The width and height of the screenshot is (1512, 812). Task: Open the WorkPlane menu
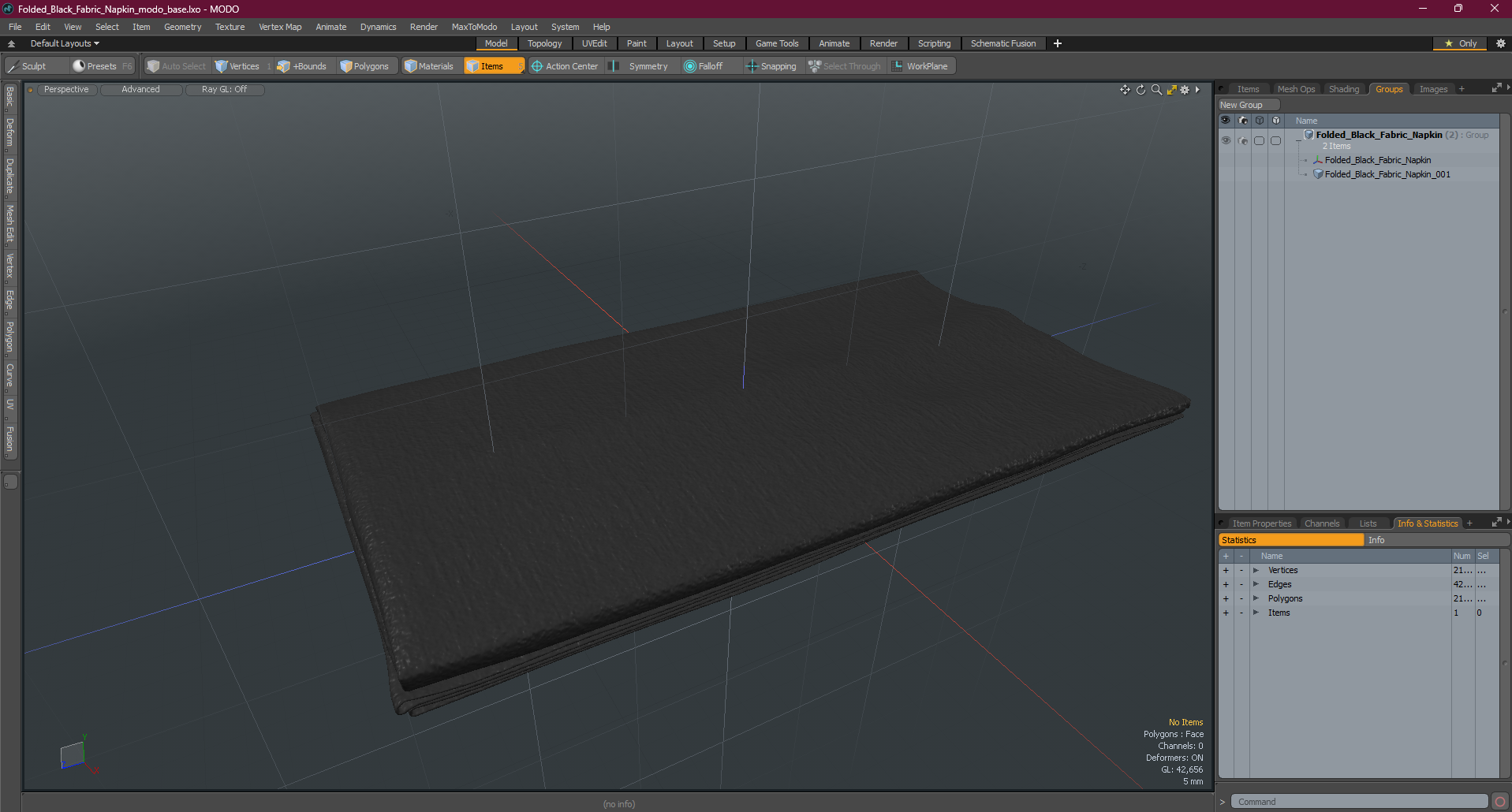click(x=920, y=66)
